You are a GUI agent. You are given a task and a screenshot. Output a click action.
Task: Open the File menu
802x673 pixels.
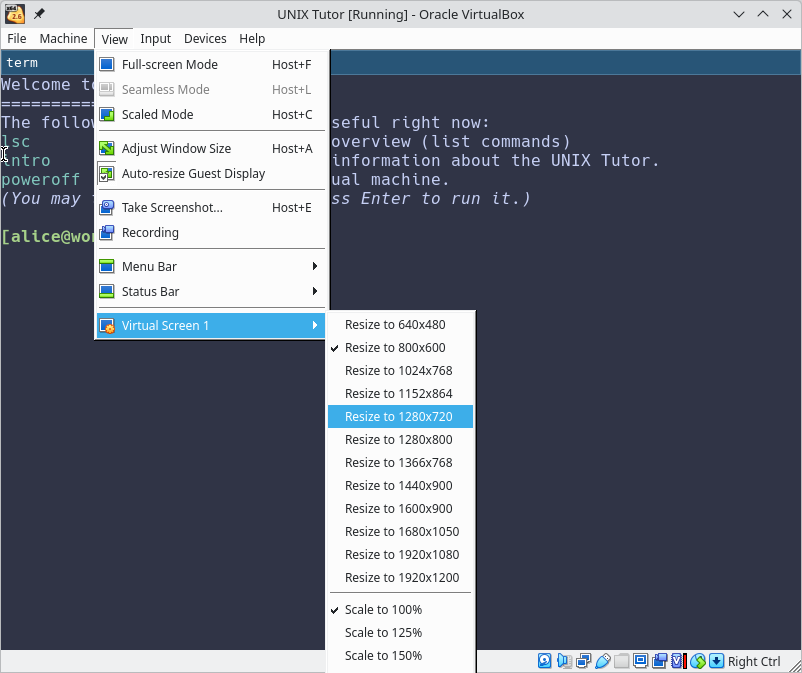[17, 39]
